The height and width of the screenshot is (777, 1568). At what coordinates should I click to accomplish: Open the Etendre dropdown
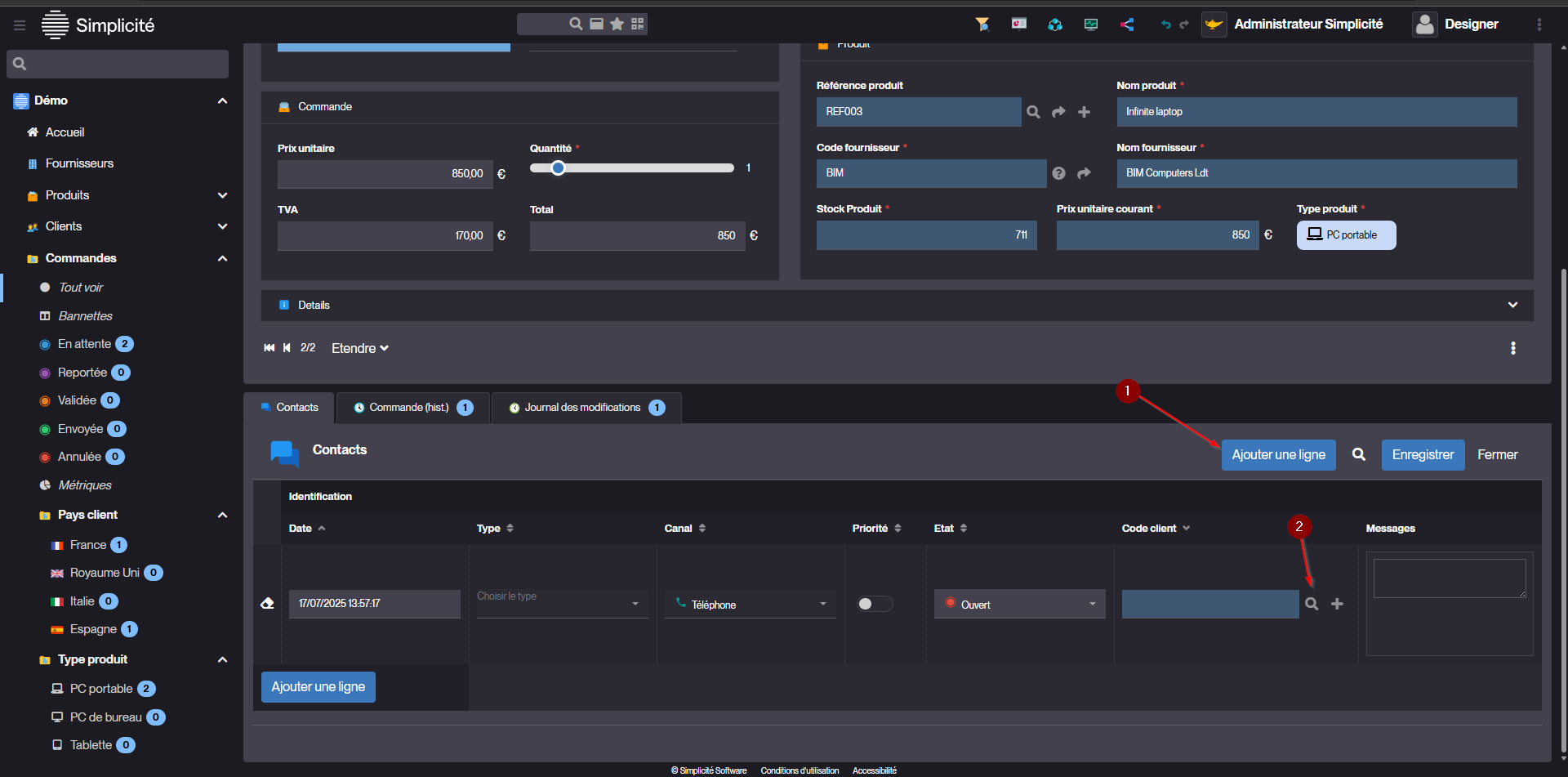pyautogui.click(x=359, y=348)
